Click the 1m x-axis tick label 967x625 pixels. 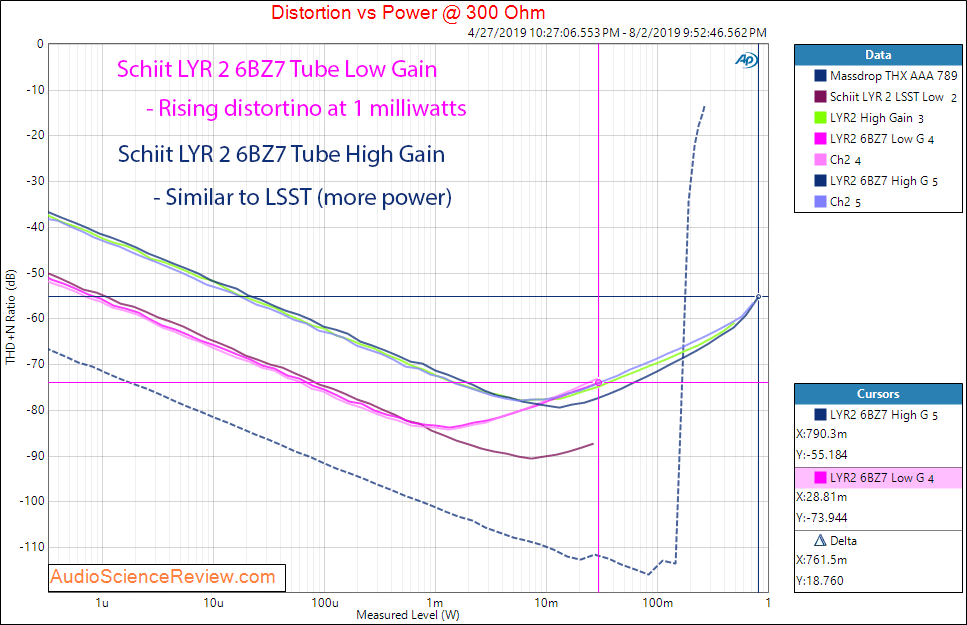click(435, 603)
